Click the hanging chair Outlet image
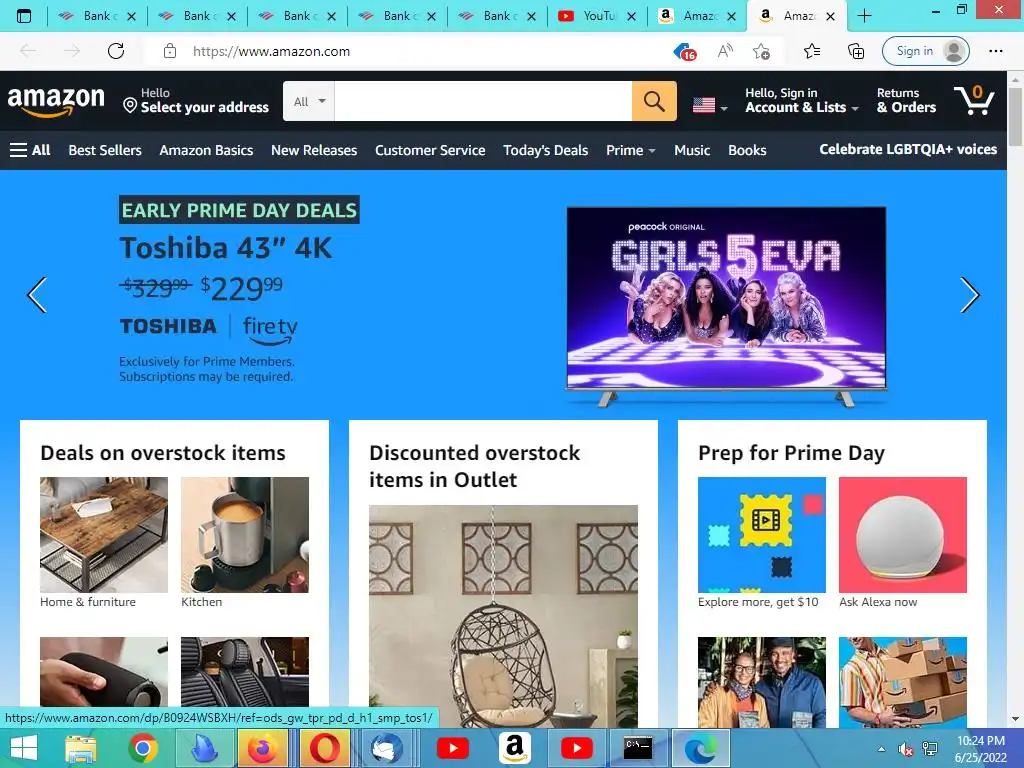The height and width of the screenshot is (768, 1024). [x=504, y=616]
